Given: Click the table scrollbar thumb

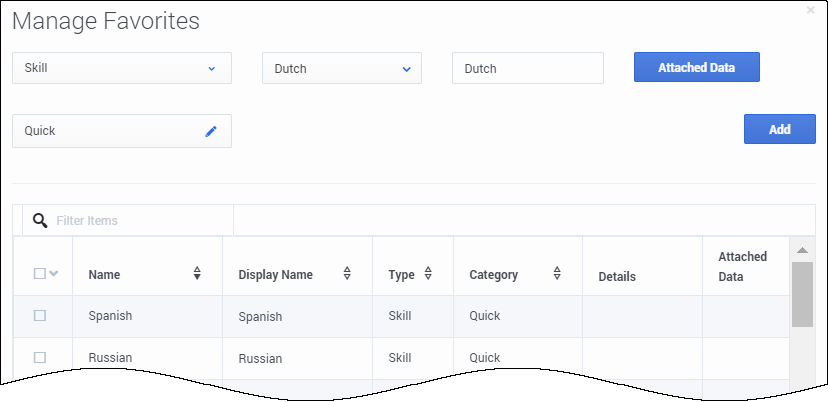Looking at the screenshot, I should coord(802,294).
